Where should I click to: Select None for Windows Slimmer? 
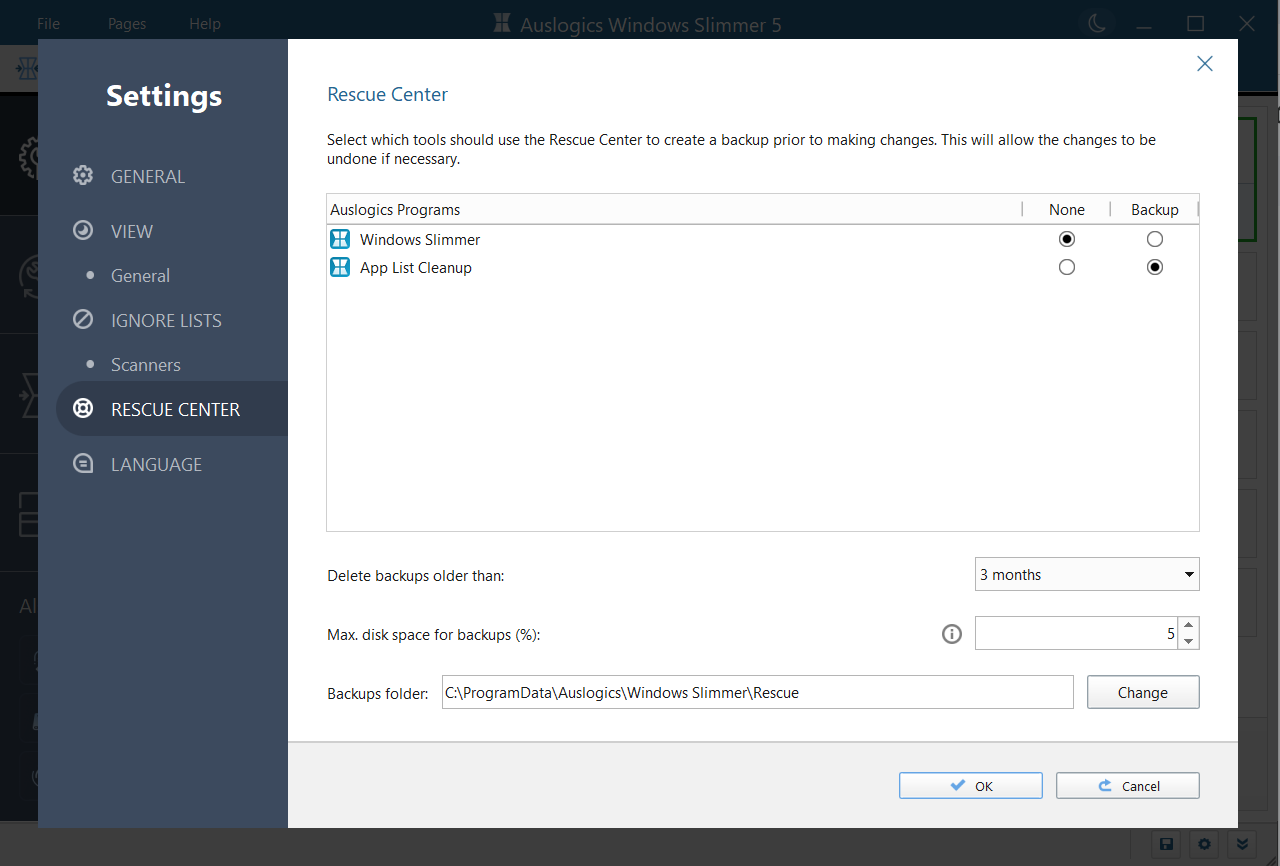pos(1067,239)
